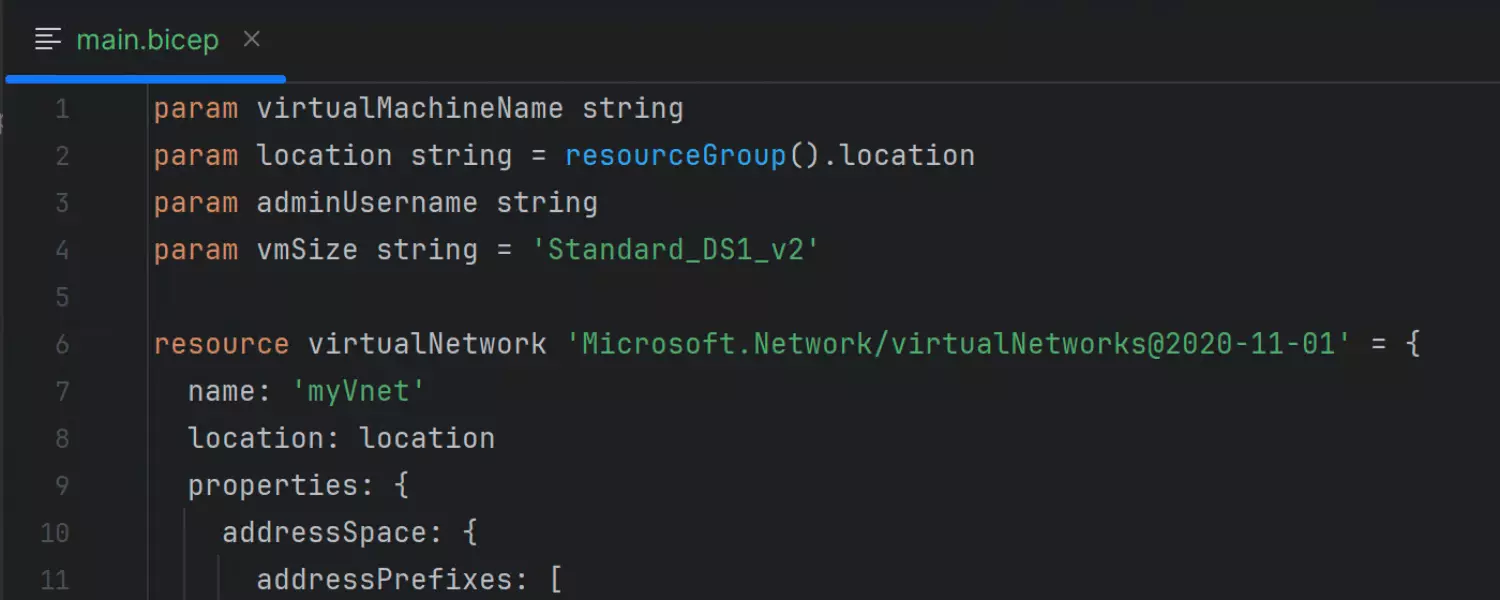Click the vmSize parameter name
The image size is (1500, 600).
[307, 250]
